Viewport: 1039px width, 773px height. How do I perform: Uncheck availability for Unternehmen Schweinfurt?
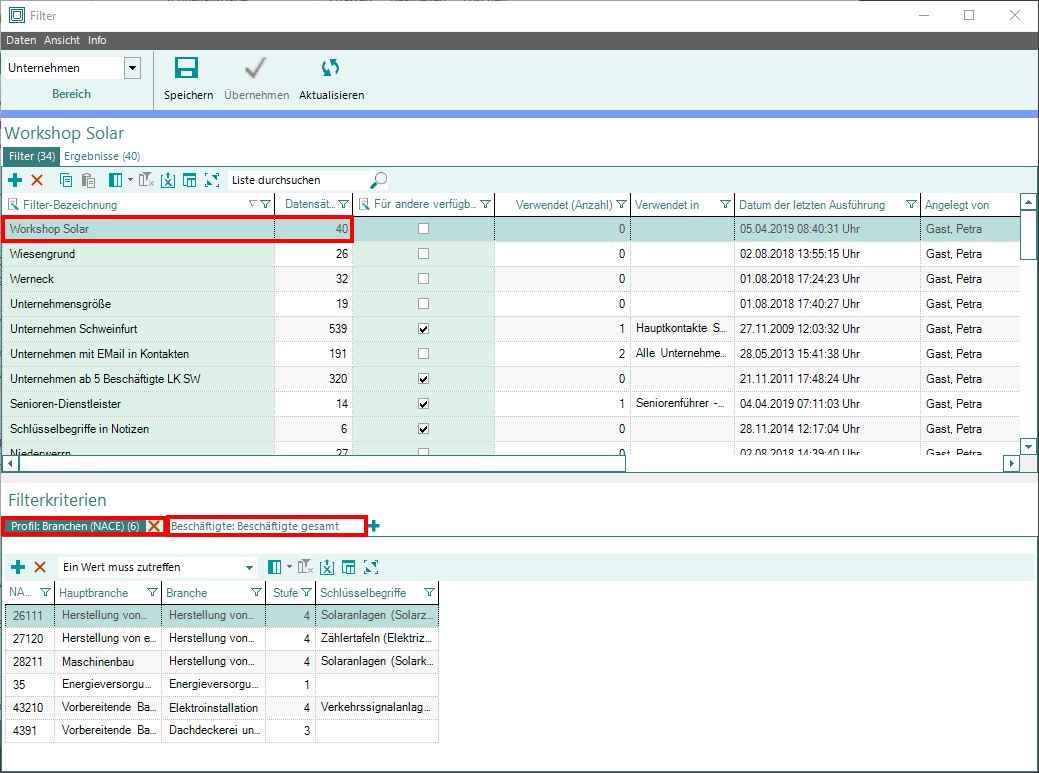point(423,329)
